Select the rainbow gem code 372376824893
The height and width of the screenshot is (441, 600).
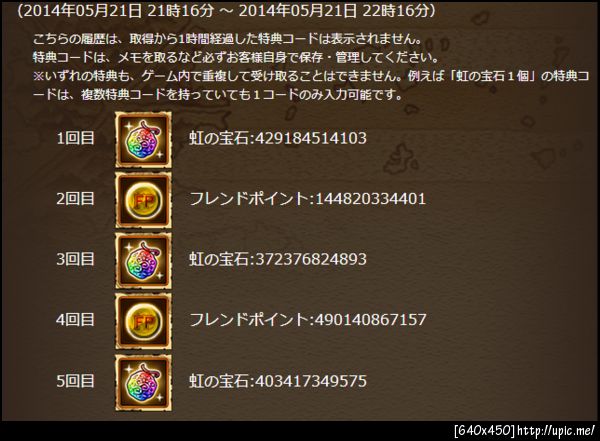pyautogui.click(x=311, y=260)
